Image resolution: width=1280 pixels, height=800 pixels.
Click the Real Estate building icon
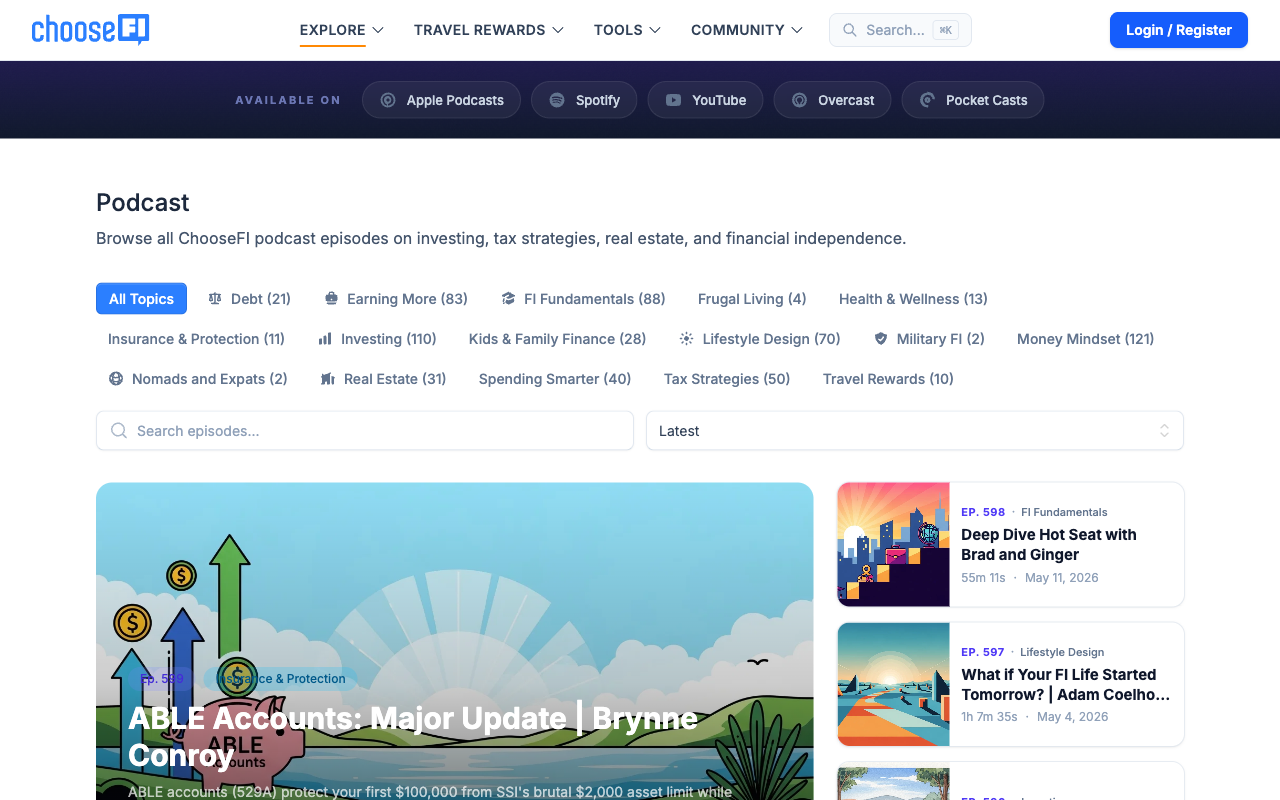point(327,379)
